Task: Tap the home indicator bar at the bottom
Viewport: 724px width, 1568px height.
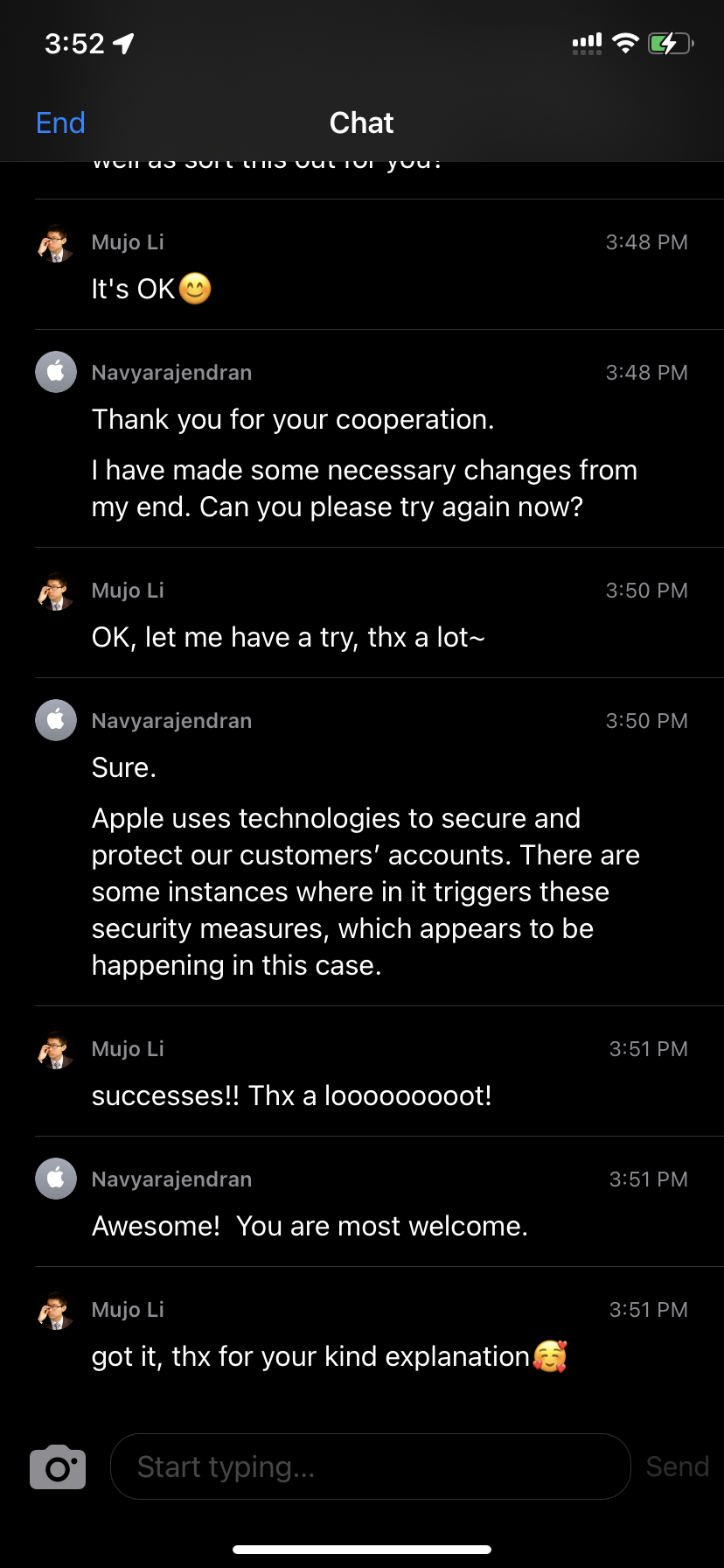Action: (x=362, y=1550)
